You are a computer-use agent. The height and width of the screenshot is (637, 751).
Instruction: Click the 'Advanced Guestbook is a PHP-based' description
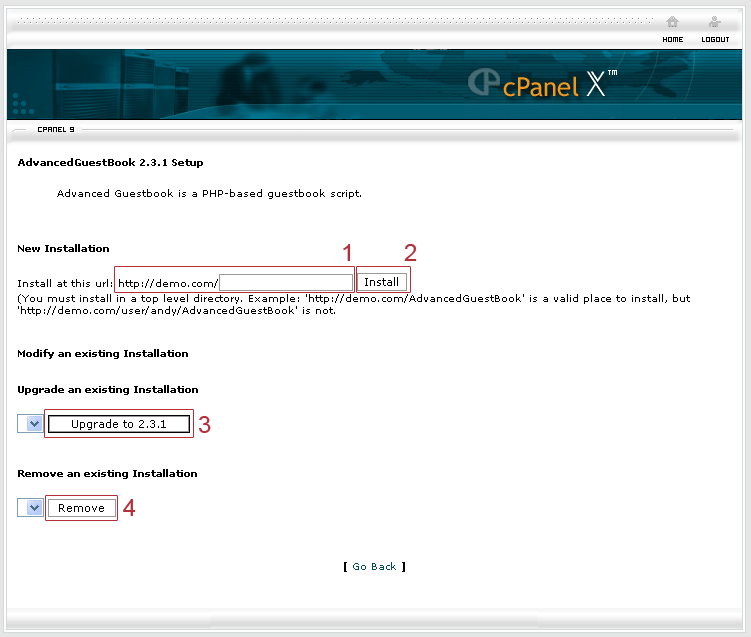[209, 193]
